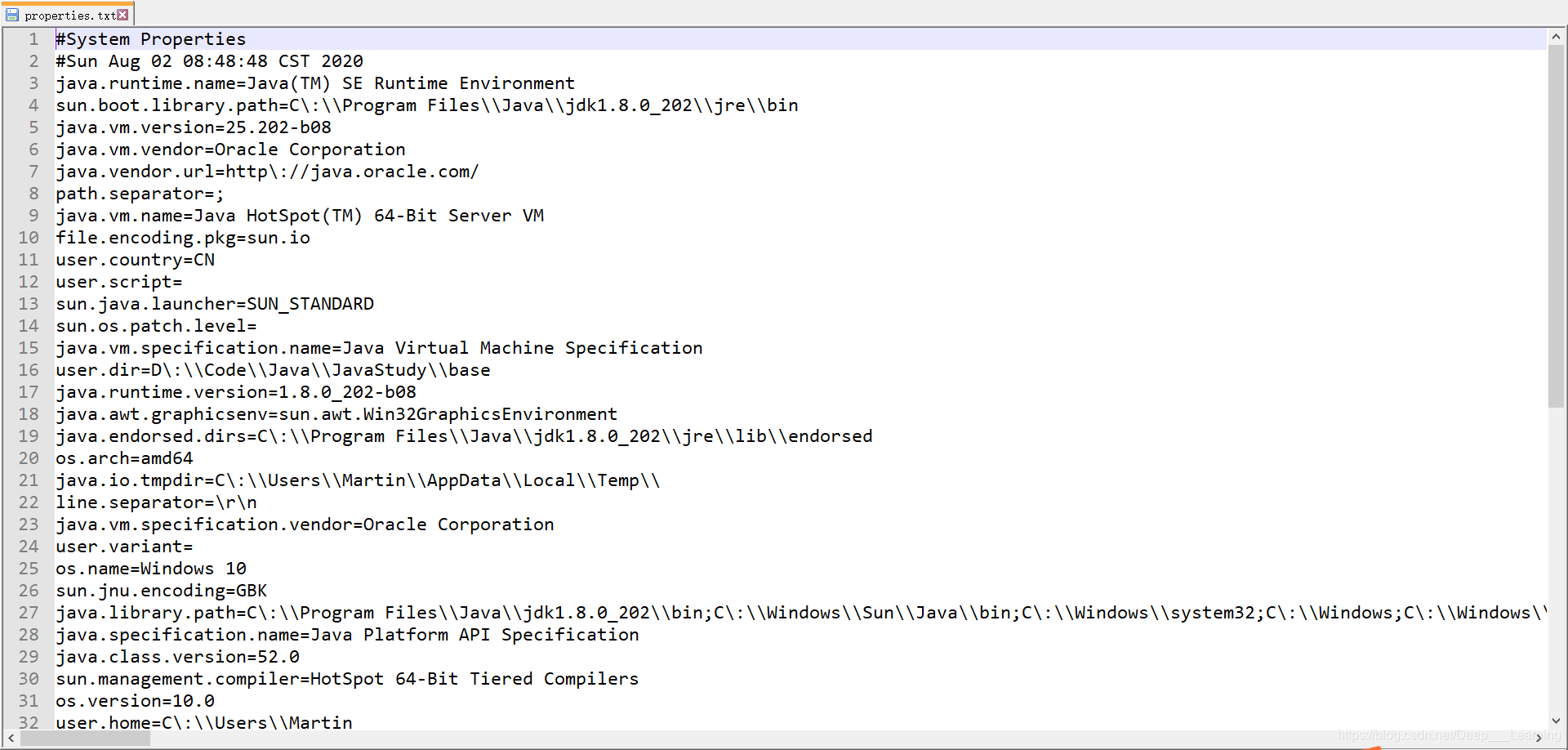
Task: Click the java.vm.vendor=Oracle Corporation line
Action: (231, 150)
